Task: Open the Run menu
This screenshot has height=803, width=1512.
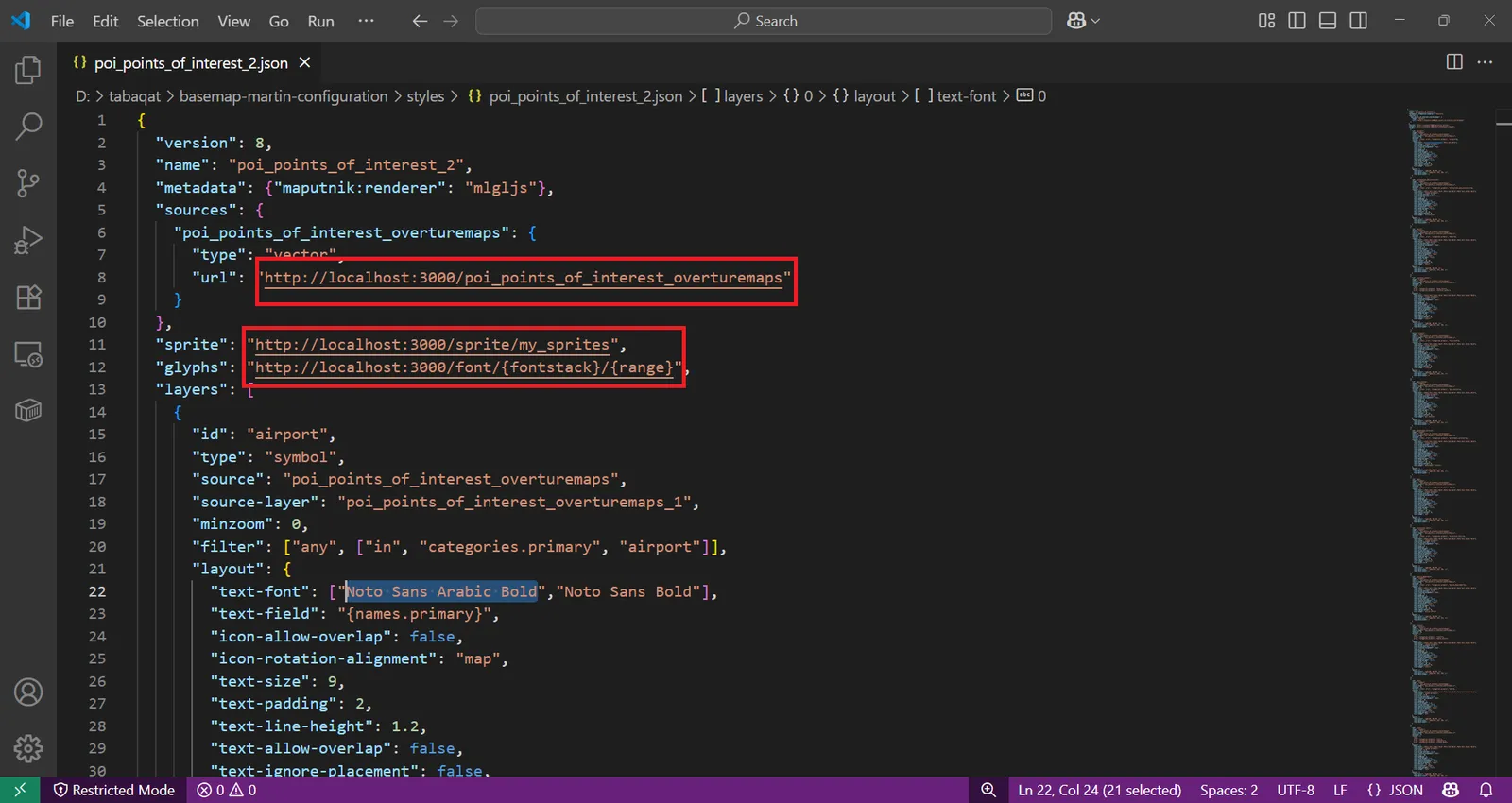Action: pos(320,21)
